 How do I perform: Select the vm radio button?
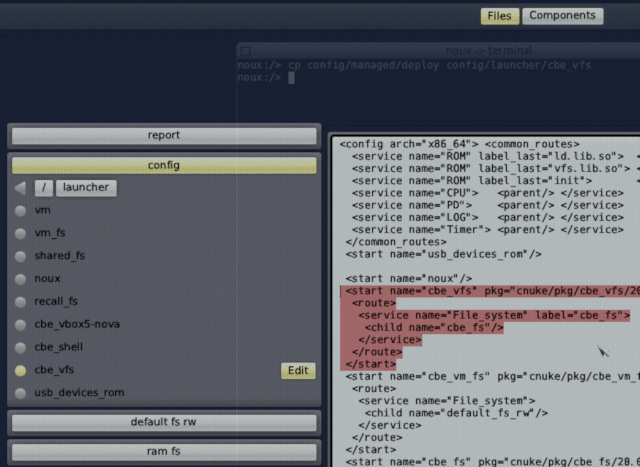(x=20, y=211)
